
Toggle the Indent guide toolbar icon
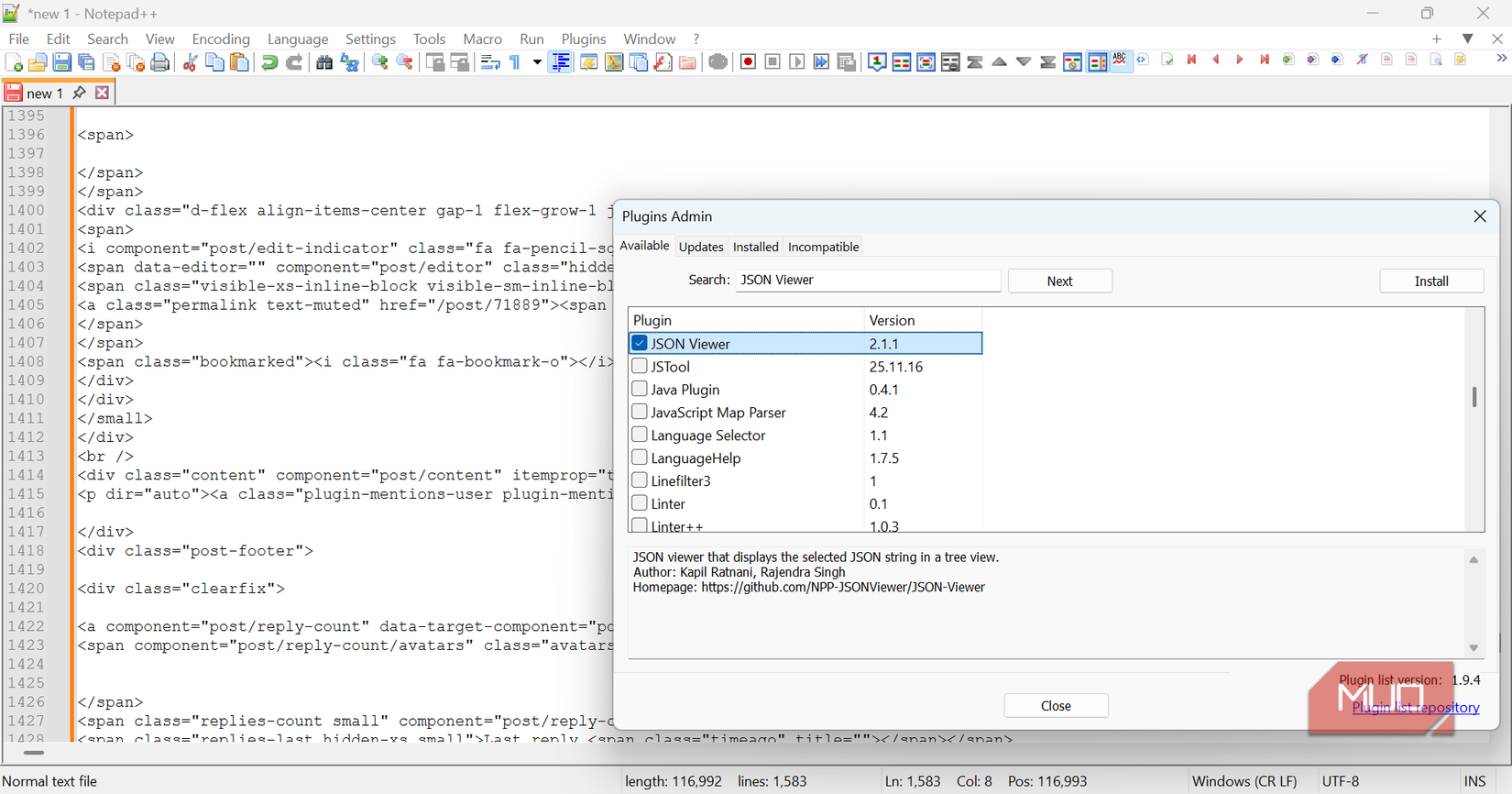561,62
